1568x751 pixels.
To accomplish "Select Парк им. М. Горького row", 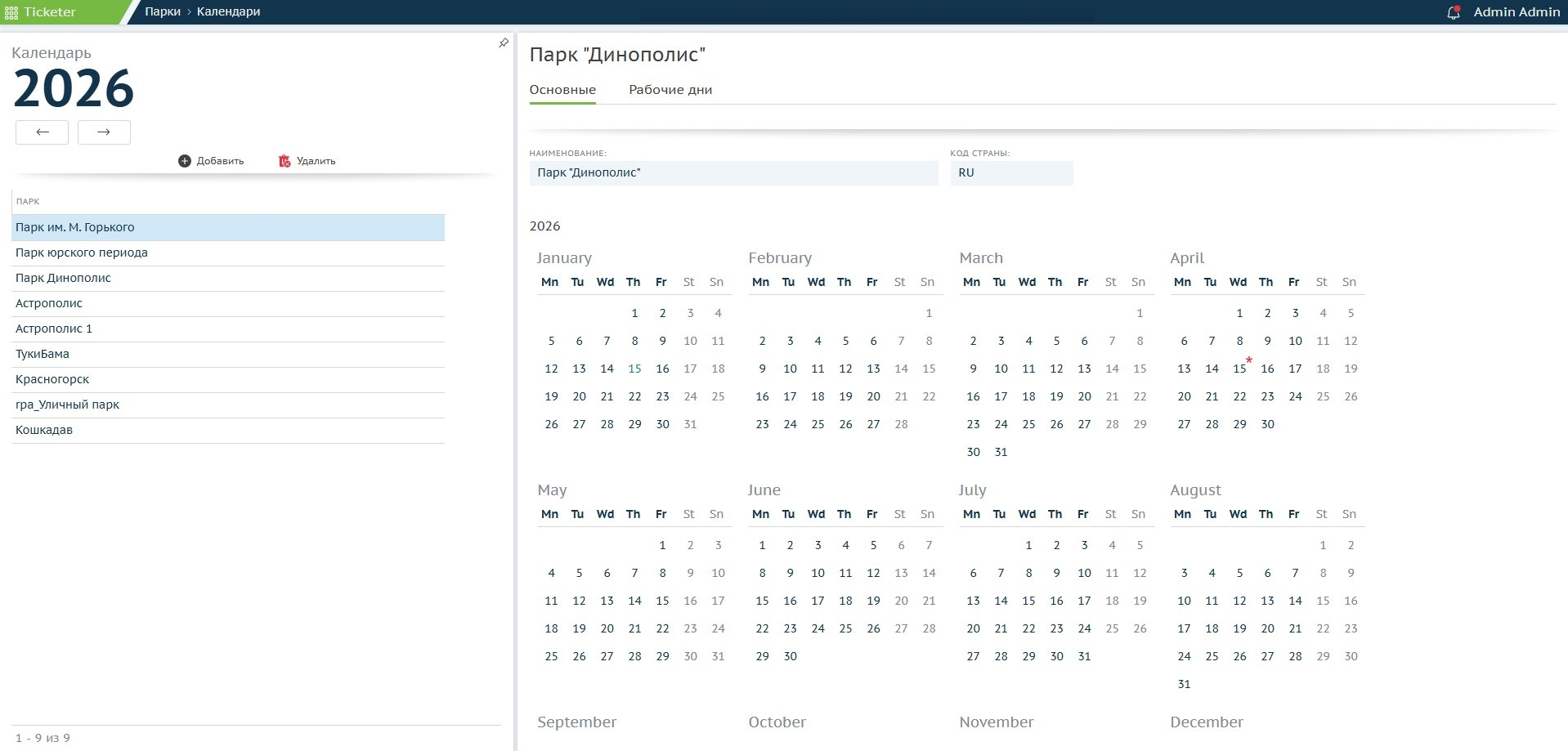I will tap(228, 227).
